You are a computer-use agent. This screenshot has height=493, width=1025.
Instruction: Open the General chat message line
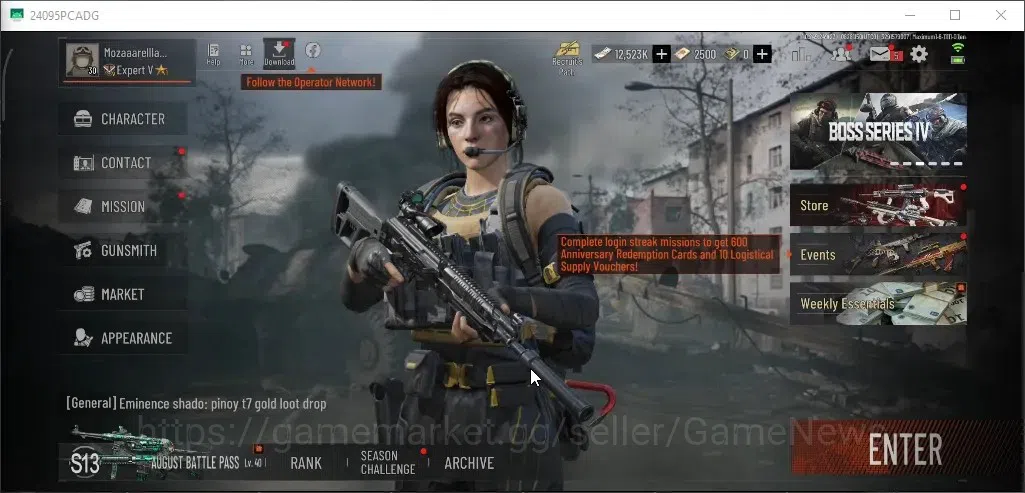click(196, 403)
